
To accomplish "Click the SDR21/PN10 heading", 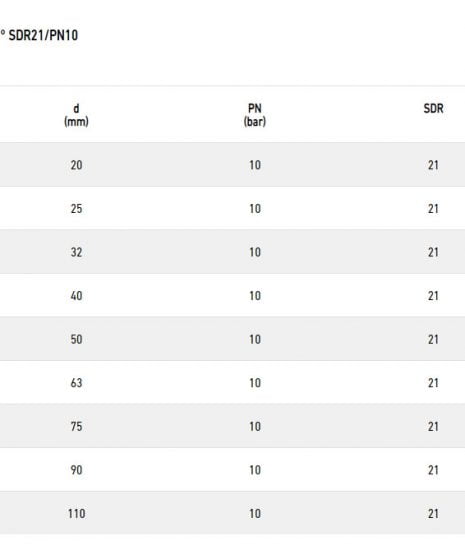I will tap(43, 35).
